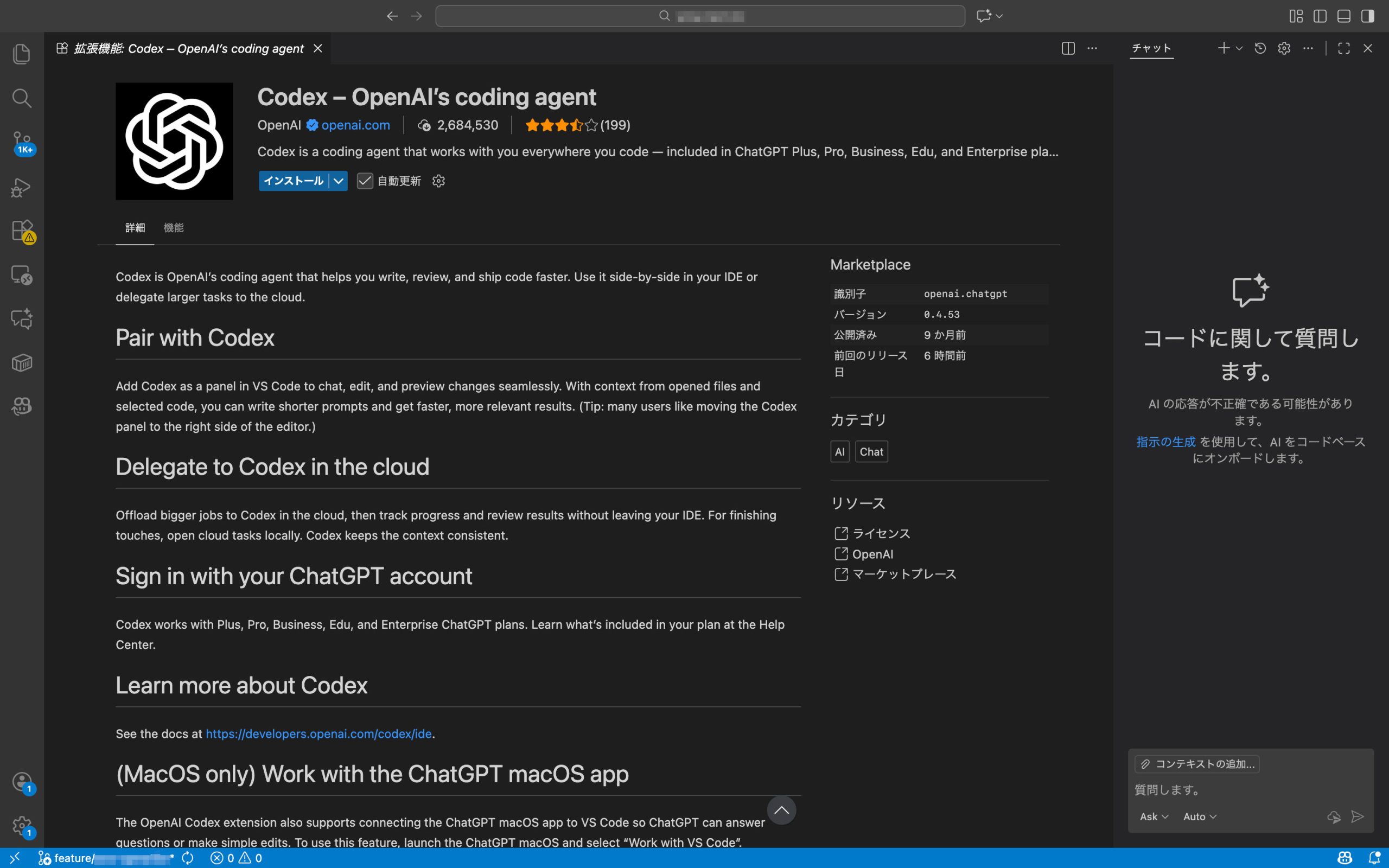1389x868 pixels.
Task: Toggle the 自動更新 checkbox
Action: pyautogui.click(x=365, y=181)
